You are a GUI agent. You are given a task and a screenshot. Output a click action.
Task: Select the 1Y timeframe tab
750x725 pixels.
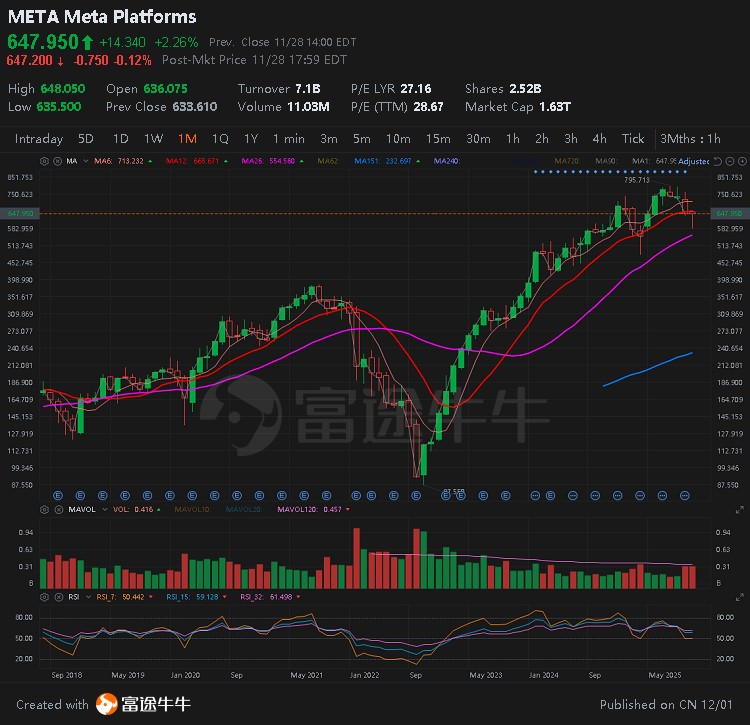(x=250, y=139)
